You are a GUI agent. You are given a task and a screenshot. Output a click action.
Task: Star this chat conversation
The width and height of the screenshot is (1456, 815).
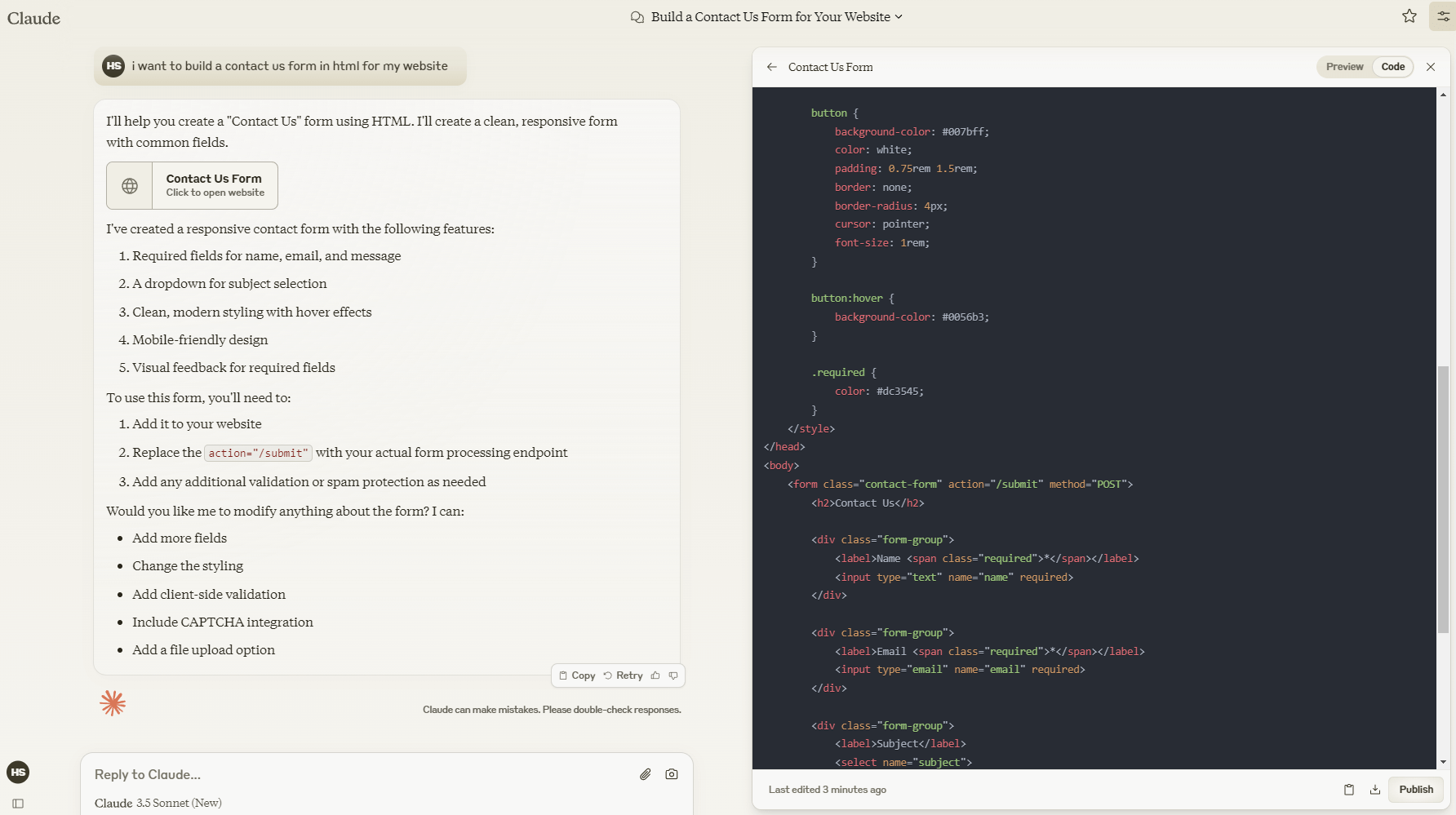1409,16
